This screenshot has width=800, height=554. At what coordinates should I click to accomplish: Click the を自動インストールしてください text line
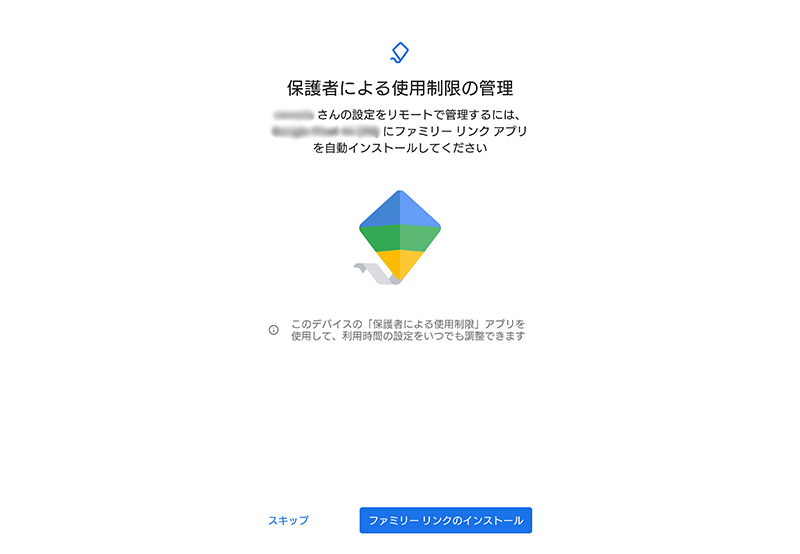[x=400, y=148]
